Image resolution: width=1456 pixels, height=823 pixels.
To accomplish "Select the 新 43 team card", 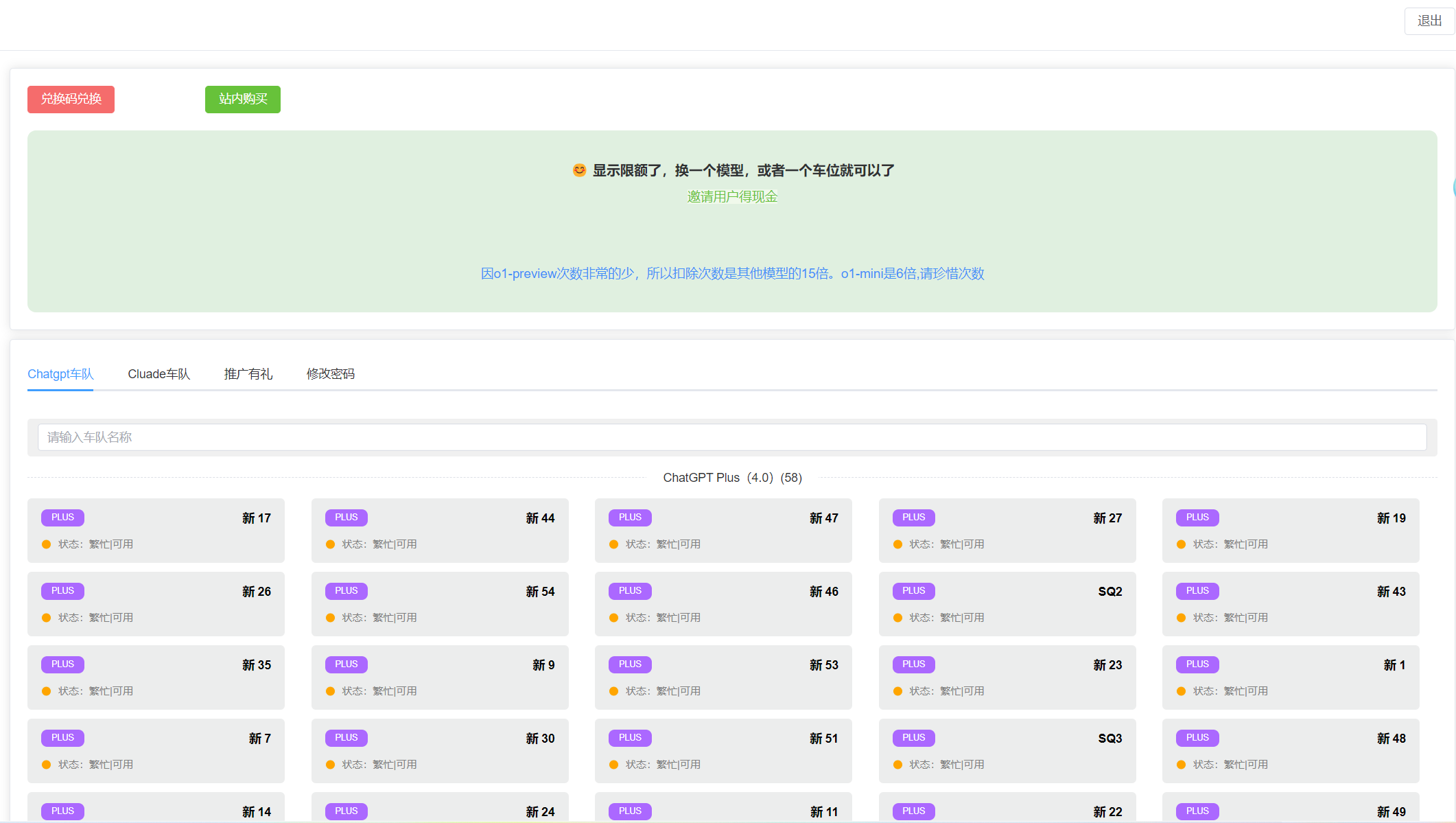I will point(1291,604).
